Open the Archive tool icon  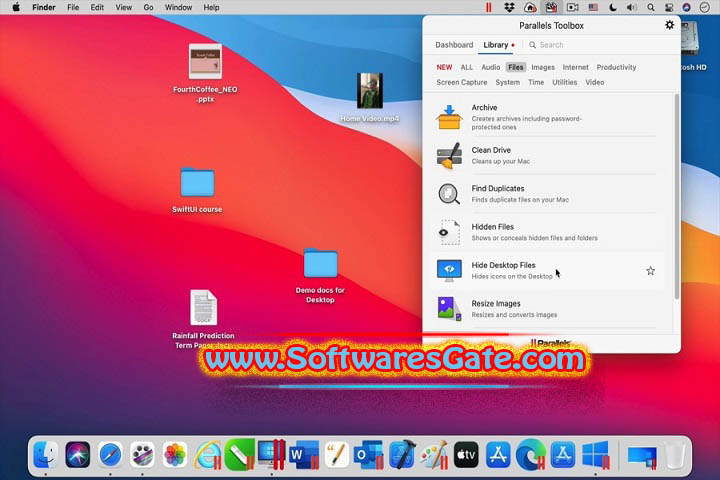(449, 117)
